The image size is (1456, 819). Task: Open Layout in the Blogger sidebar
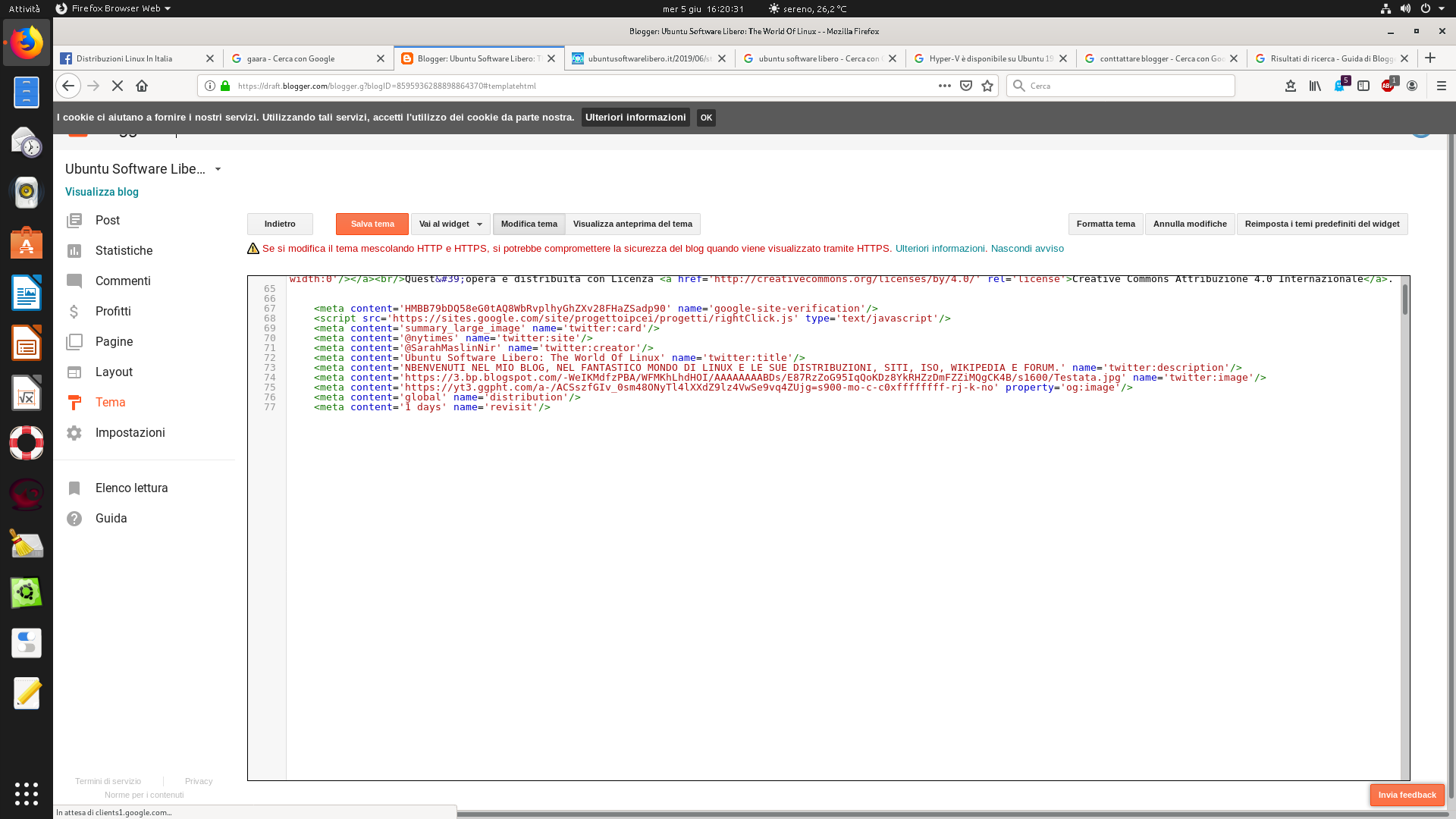point(114,372)
